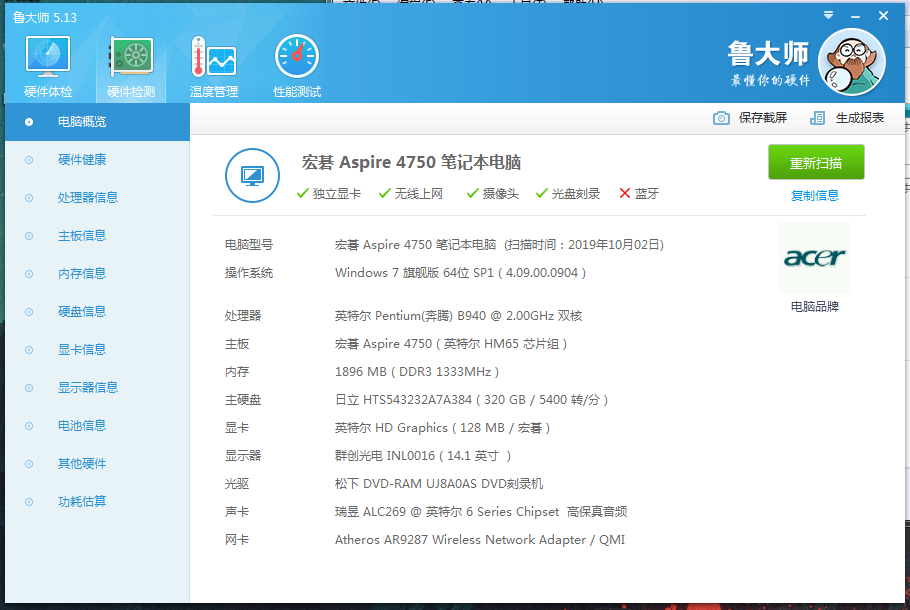Viewport: 910px width, 610px height.
Task: Click the 复制信息 copy info link
Action: (x=815, y=196)
